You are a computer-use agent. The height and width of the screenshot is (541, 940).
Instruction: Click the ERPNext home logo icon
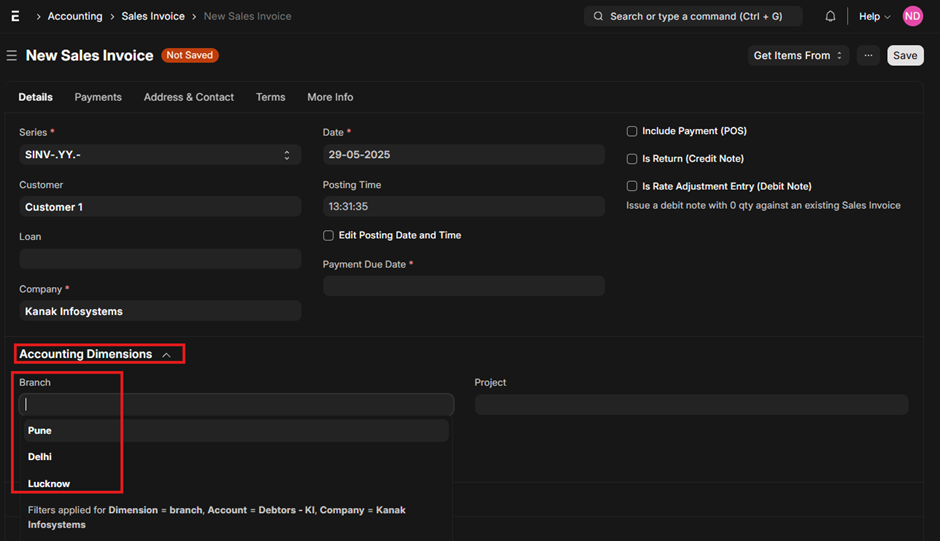pos(16,16)
